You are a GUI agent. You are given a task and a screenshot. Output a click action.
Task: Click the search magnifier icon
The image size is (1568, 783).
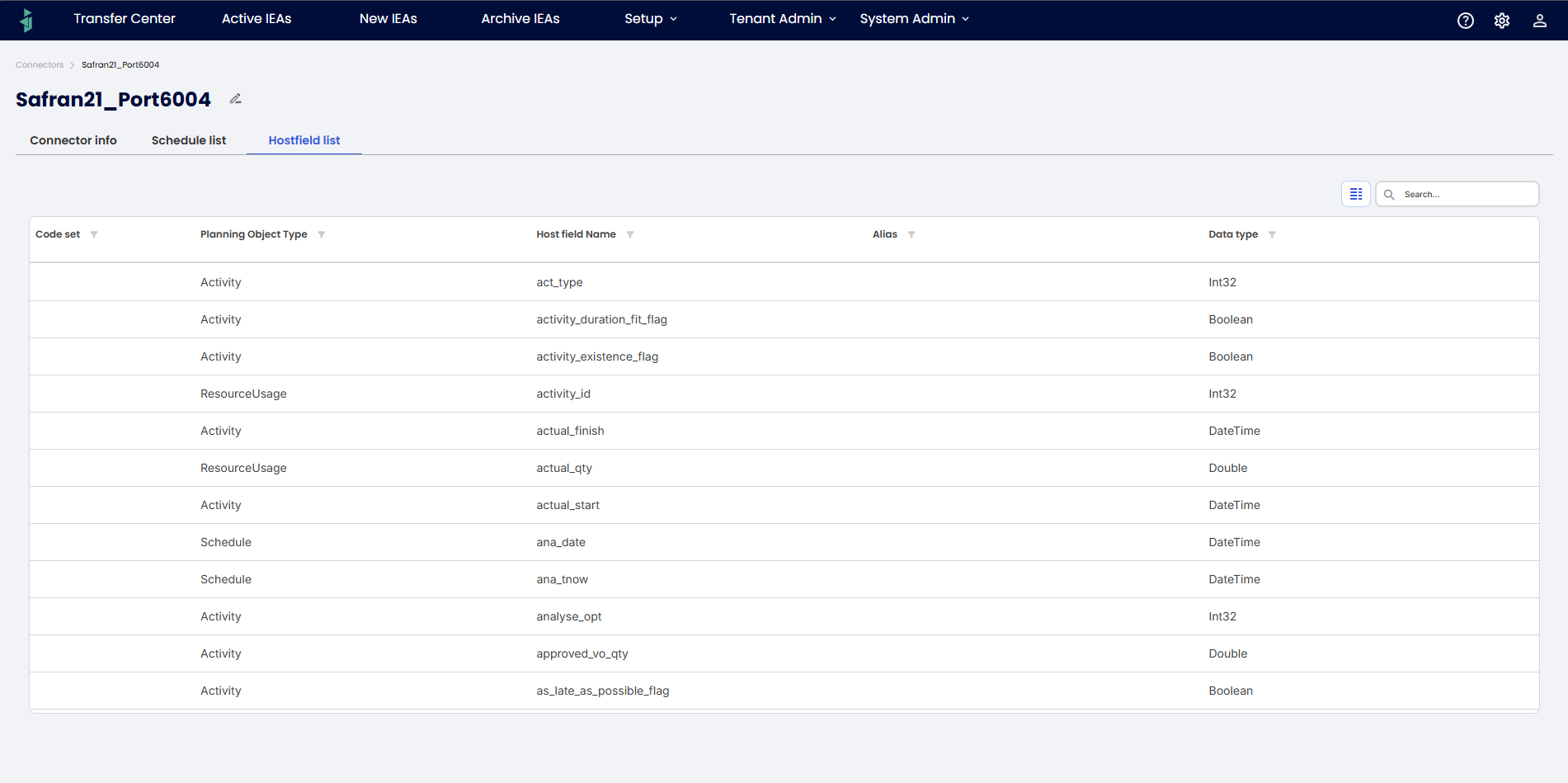1389,195
